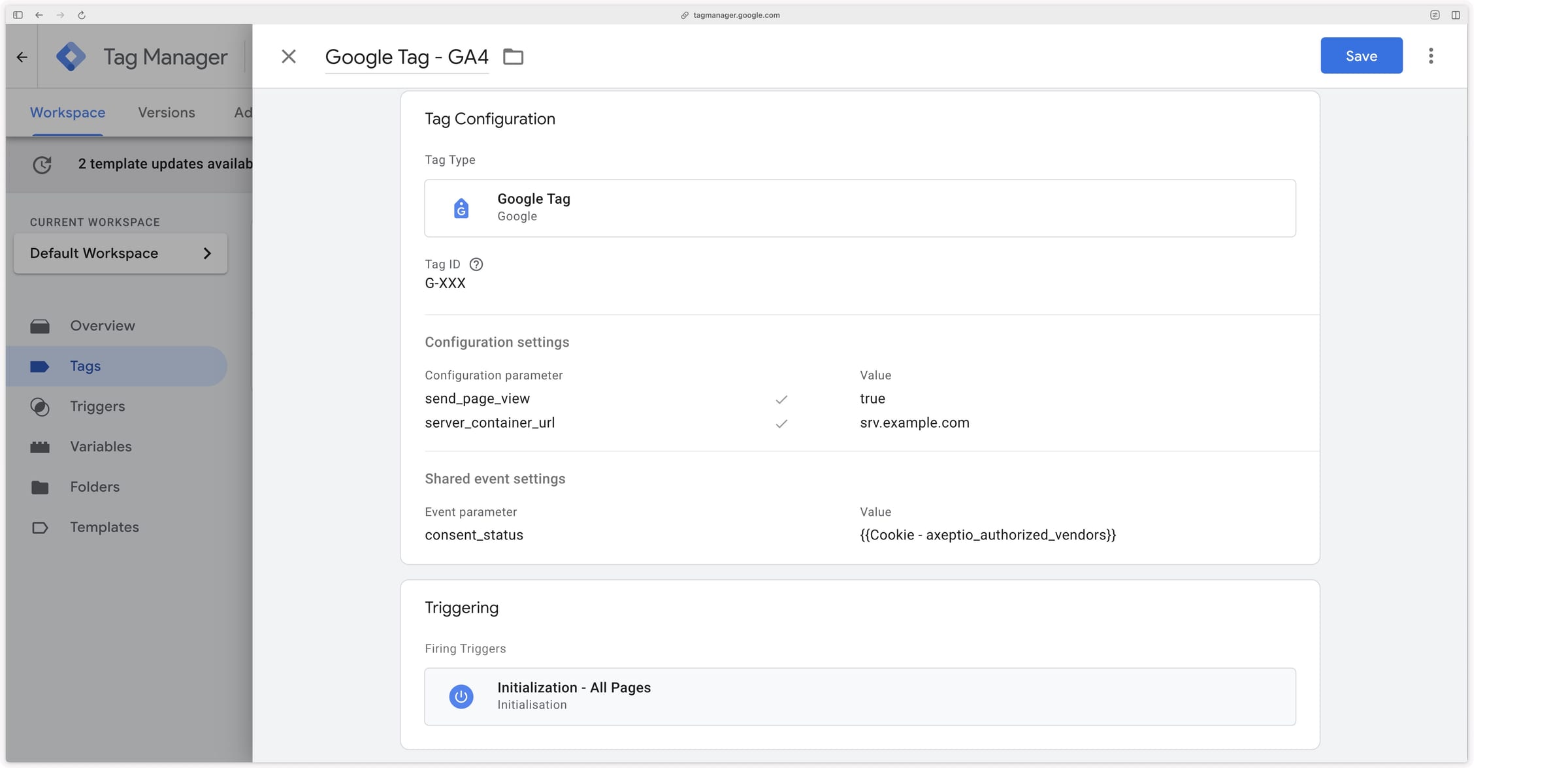The width and height of the screenshot is (1568, 768).
Task: Click the browser back arrow
Action: click(x=39, y=15)
